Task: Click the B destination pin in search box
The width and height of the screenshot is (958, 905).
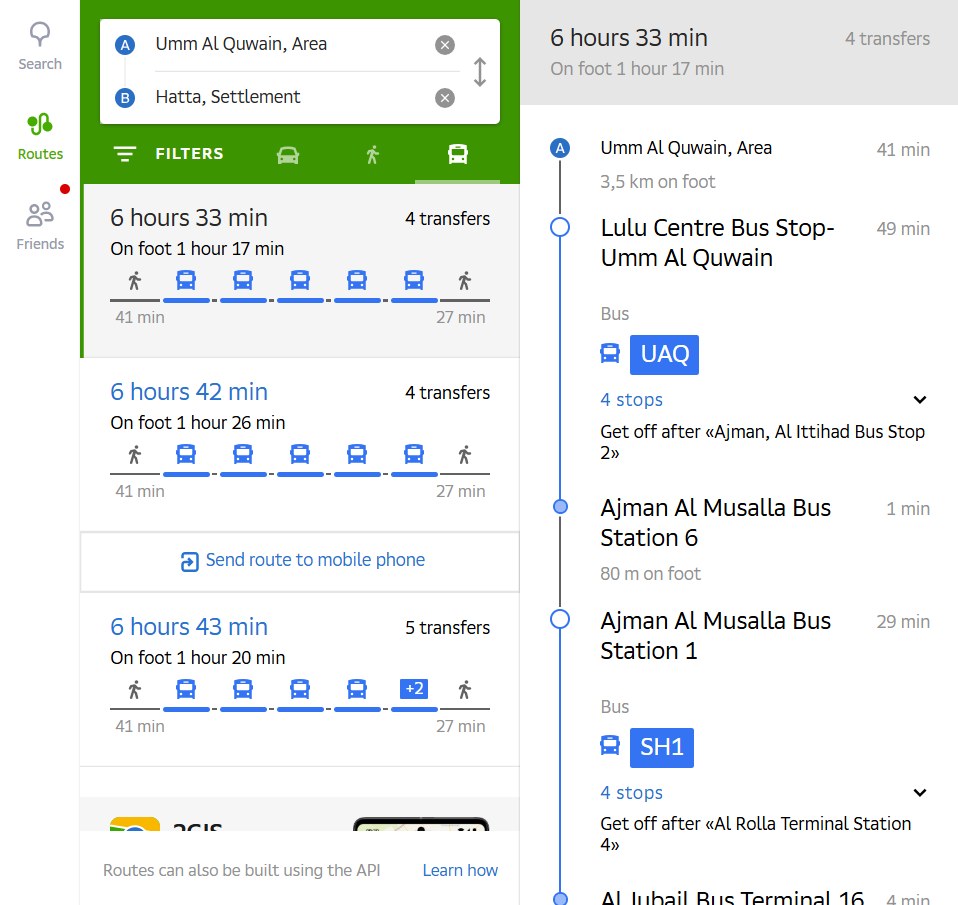Action: point(125,98)
